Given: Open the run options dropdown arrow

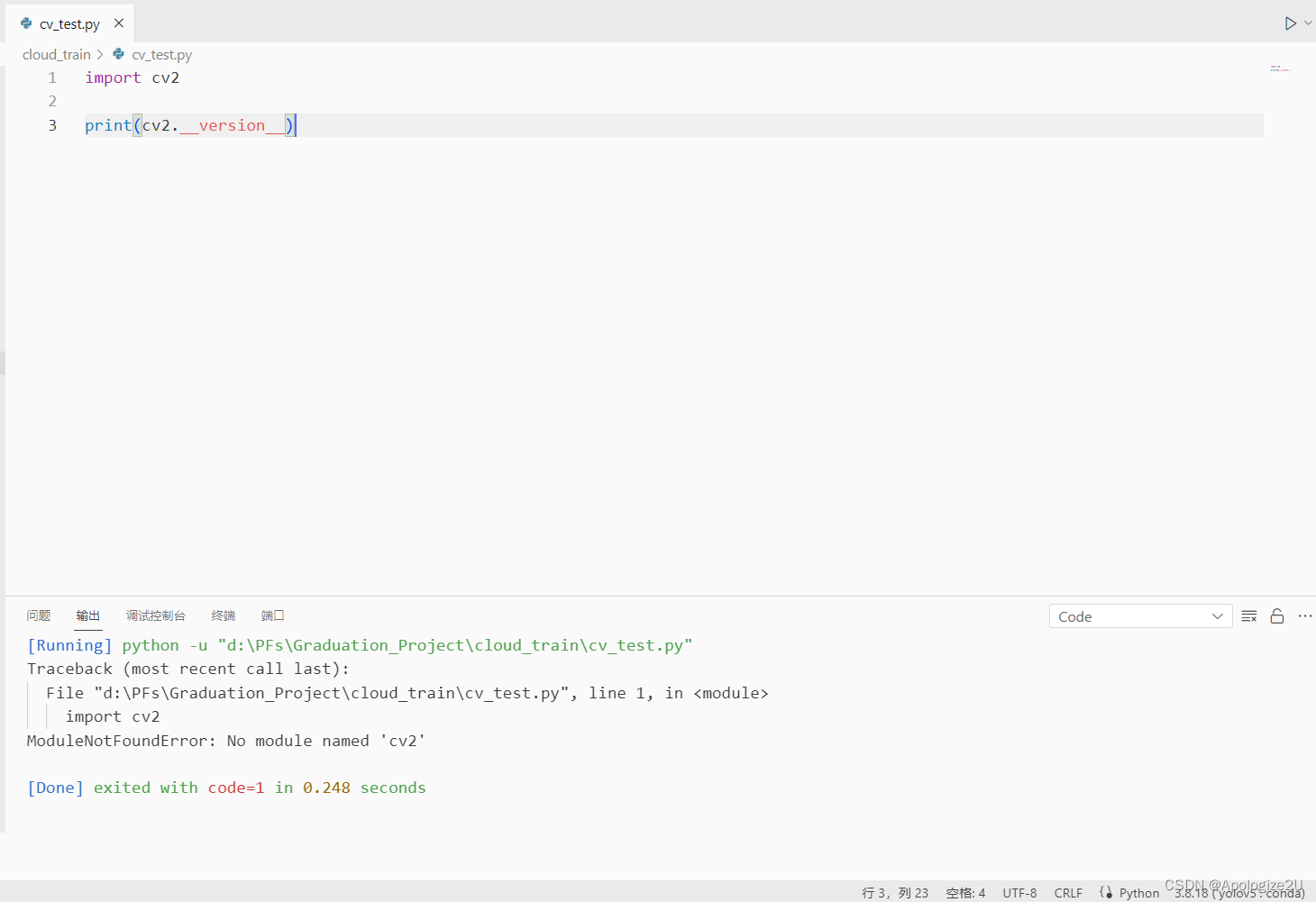Looking at the screenshot, I should pos(1309,23).
